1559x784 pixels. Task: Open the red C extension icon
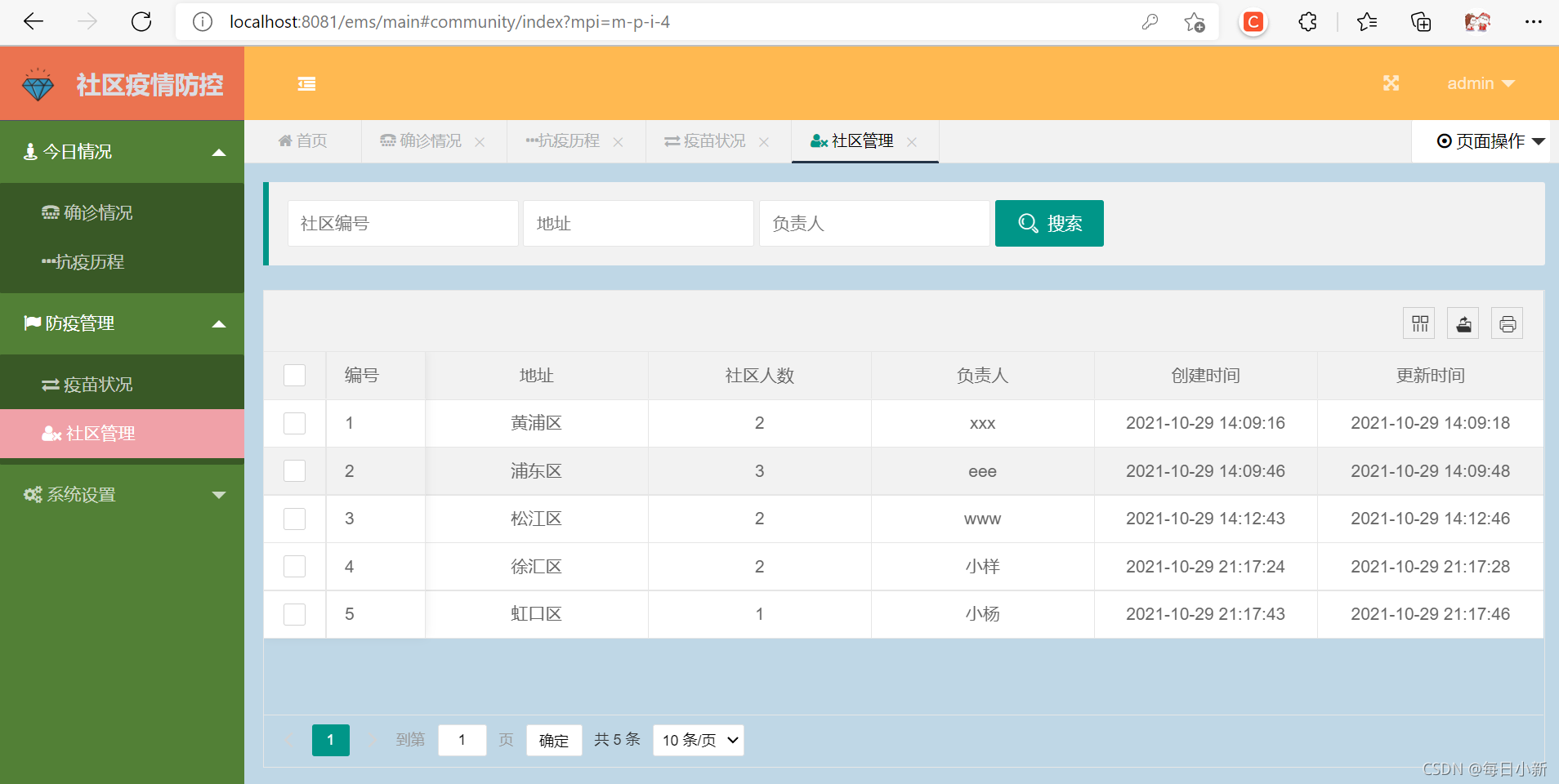(1253, 22)
